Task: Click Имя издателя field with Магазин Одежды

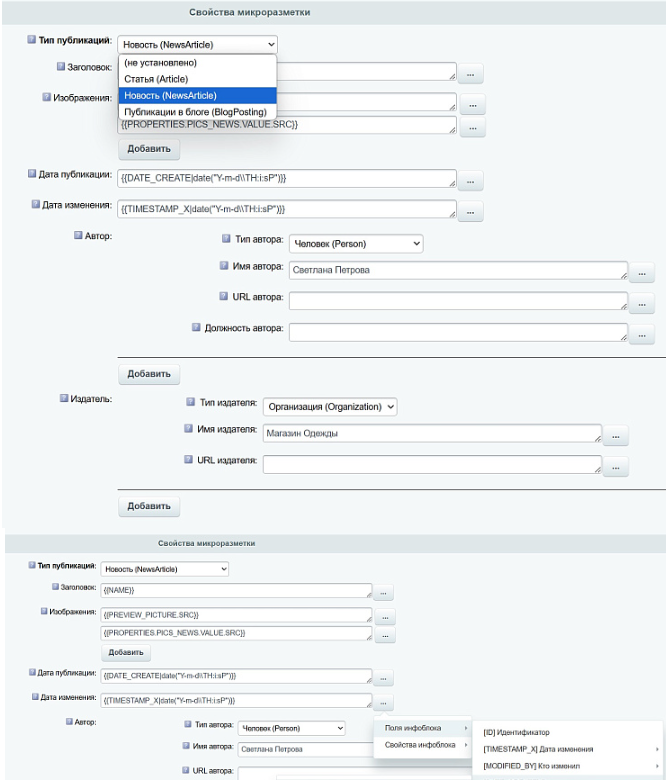Action: pos(432,433)
